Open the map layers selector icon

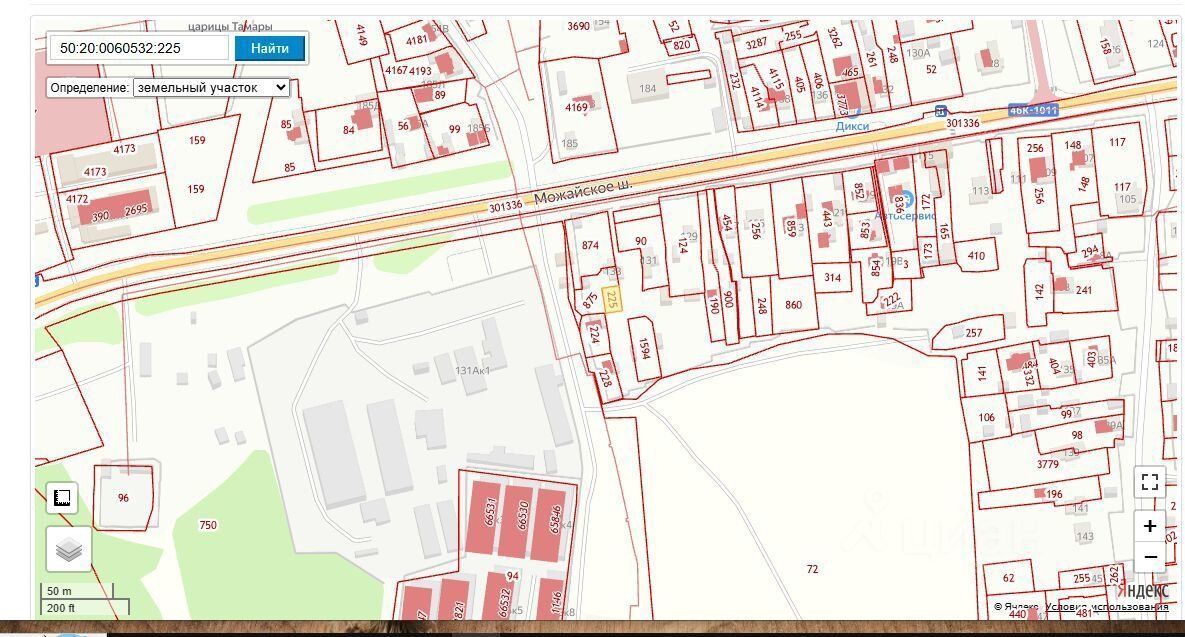pyautogui.click(x=69, y=549)
